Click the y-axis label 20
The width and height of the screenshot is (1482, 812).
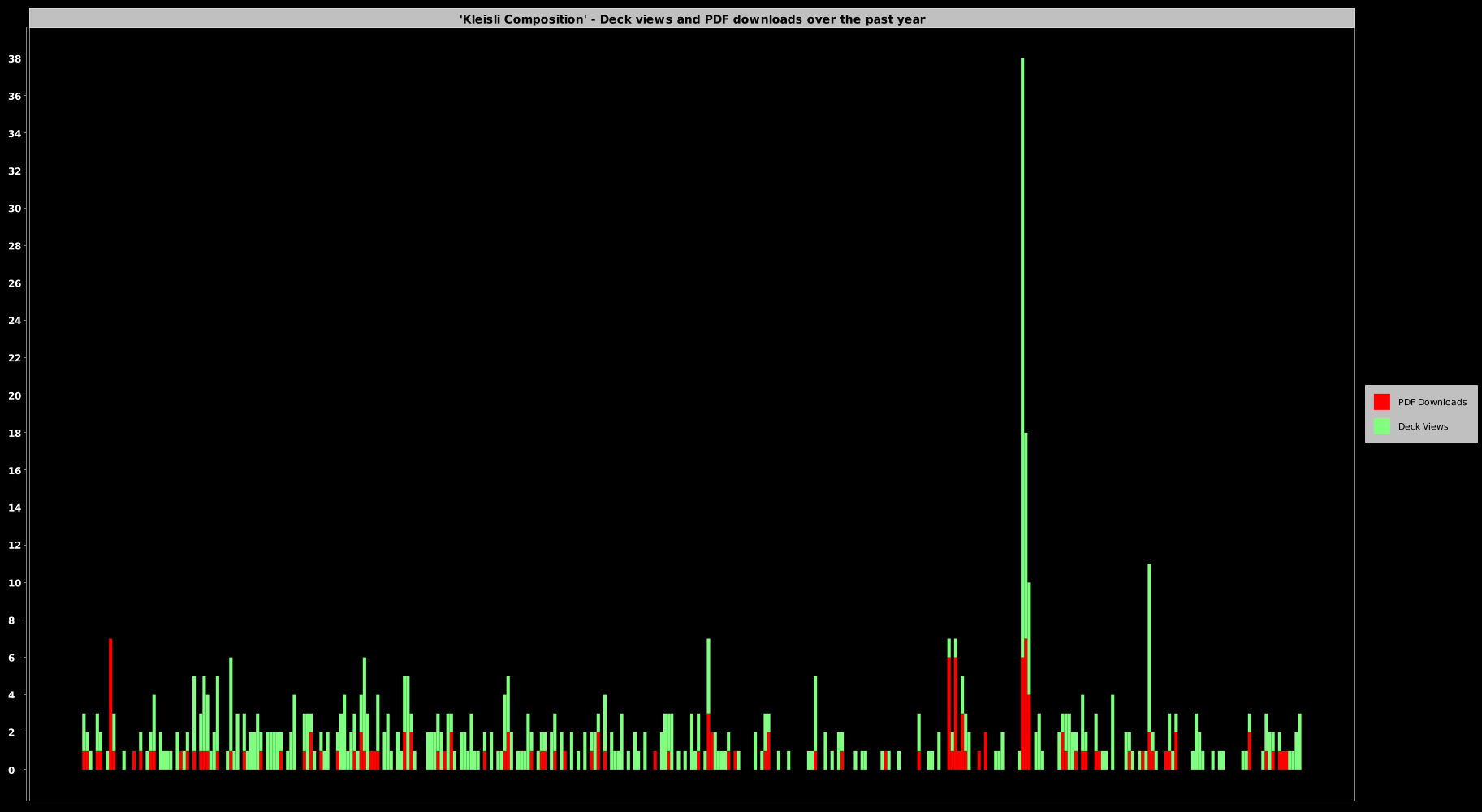(15, 395)
